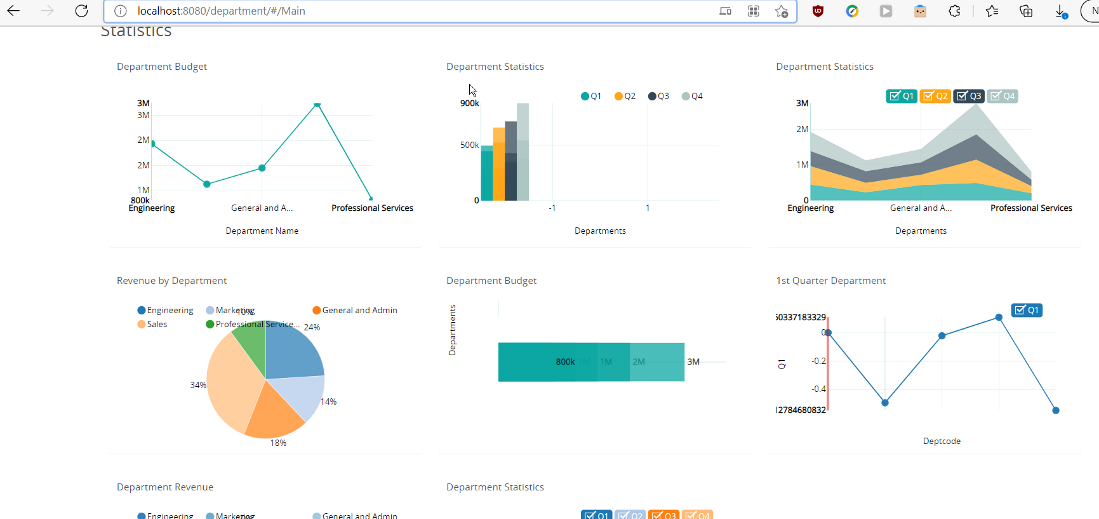Image resolution: width=1099 pixels, height=519 pixels.
Task: Reload the page with the refresh icon
Action: [x=82, y=11]
